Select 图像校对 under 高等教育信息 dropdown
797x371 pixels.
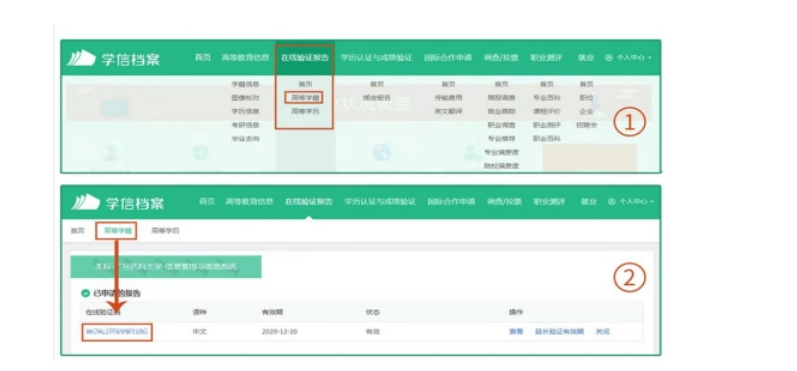[x=245, y=98]
